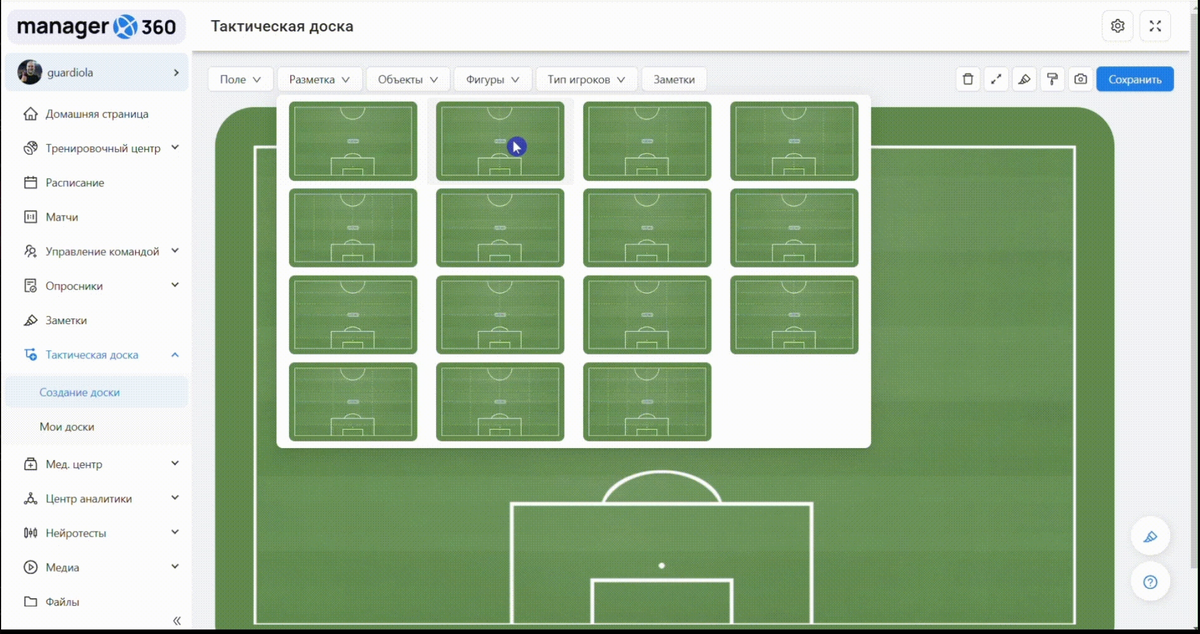This screenshot has height=634, width=1200.
Task: Select Создание доски in the sidebar
Action: [x=96, y=392]
